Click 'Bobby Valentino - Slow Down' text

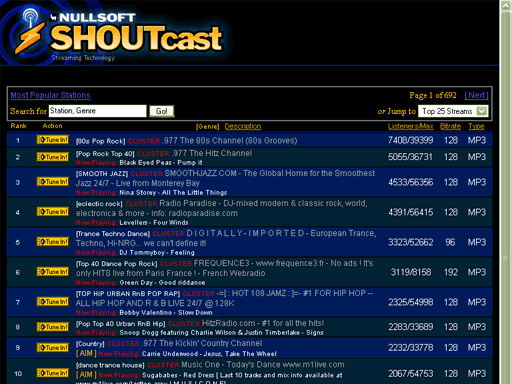click(166, 313)
